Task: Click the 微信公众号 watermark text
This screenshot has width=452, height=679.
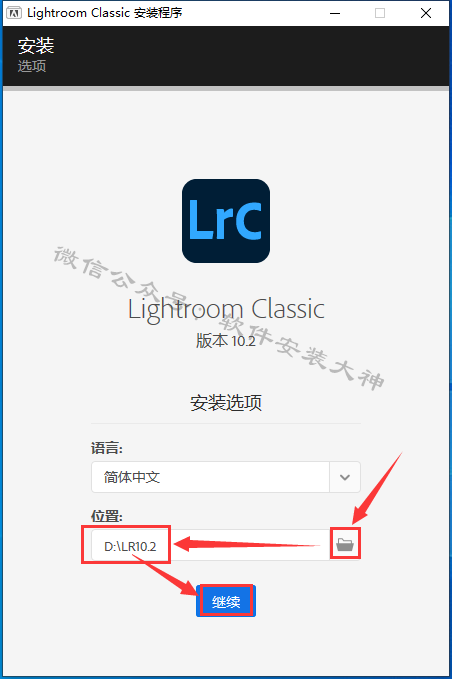Action: [121, 275]
